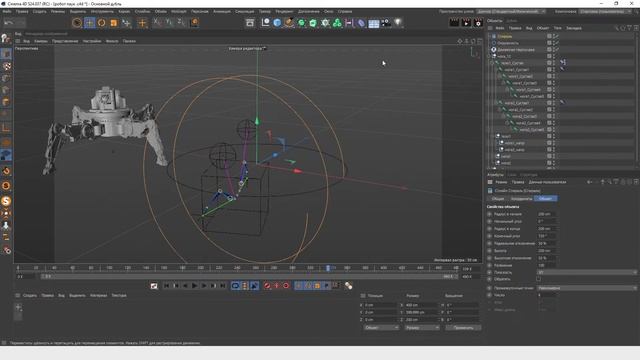Click the Enable Snap icon

6,186
